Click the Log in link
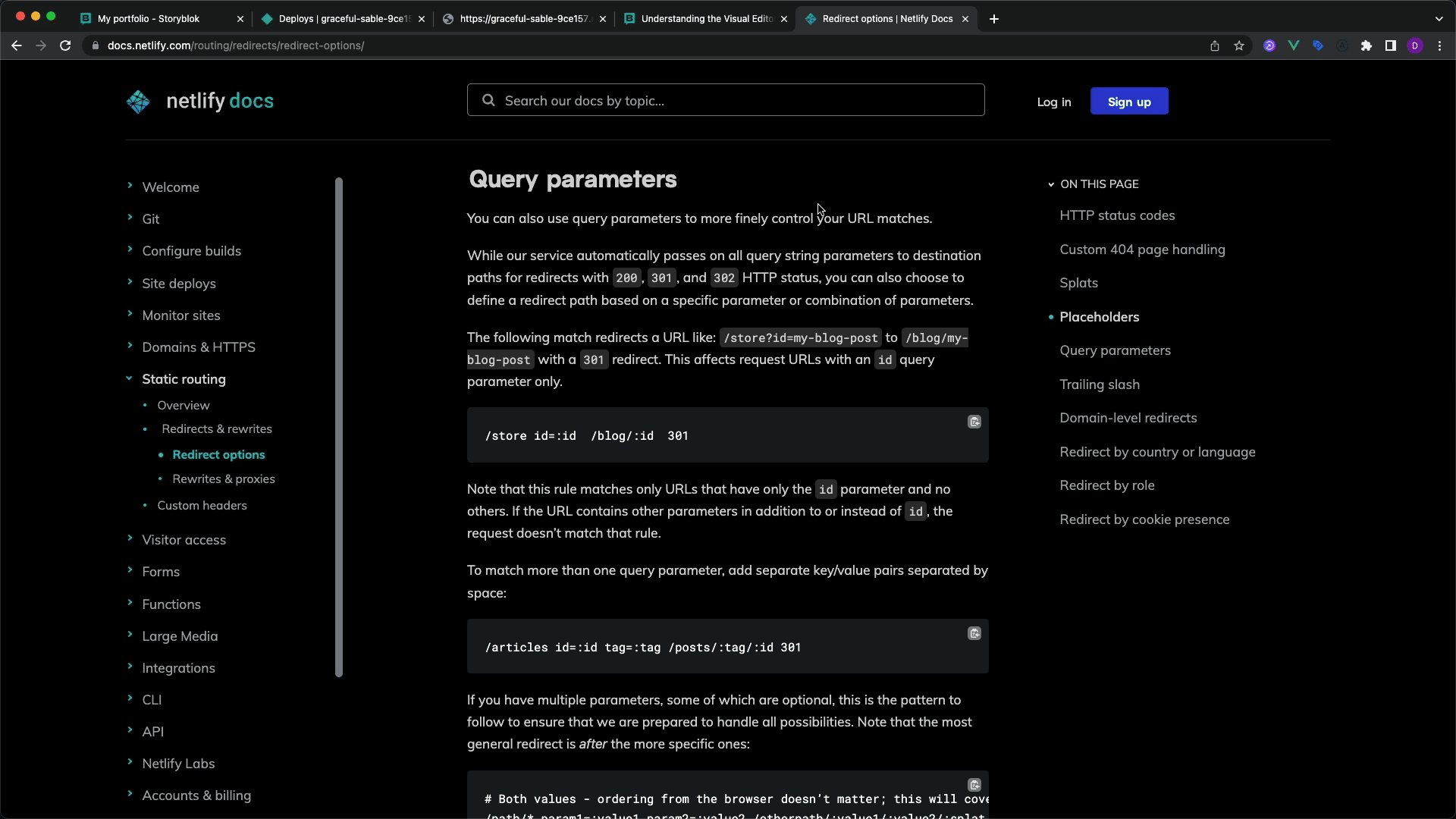 point(1054,102)
